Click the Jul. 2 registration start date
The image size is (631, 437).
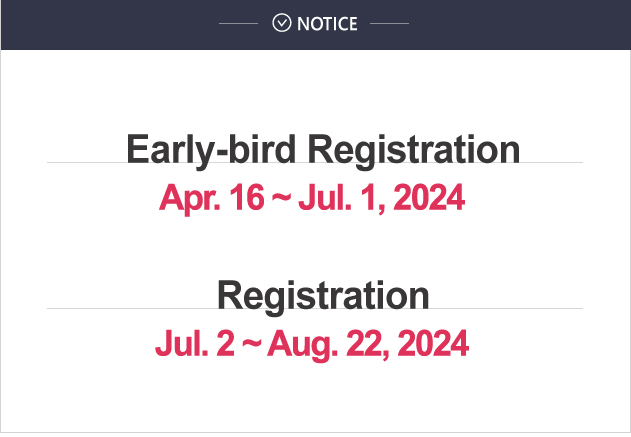[x=194, y=343]
